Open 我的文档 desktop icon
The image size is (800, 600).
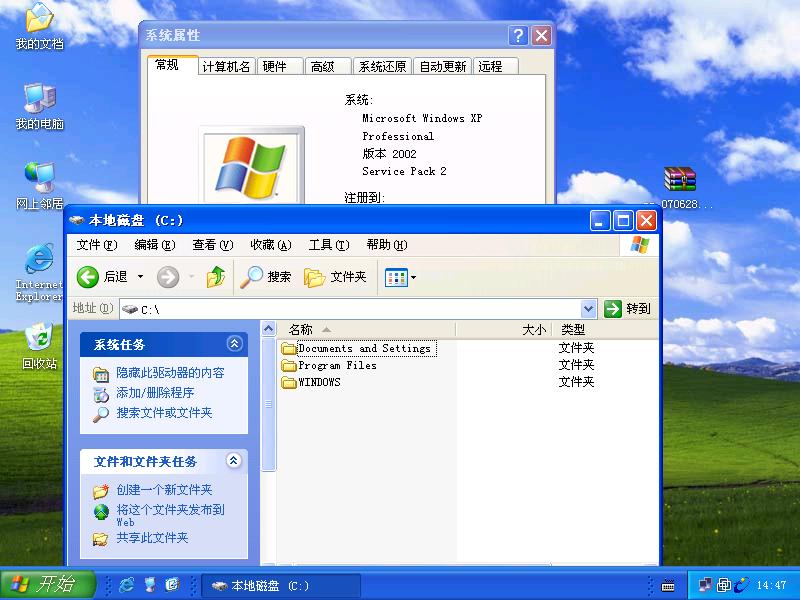click(39, 26)
